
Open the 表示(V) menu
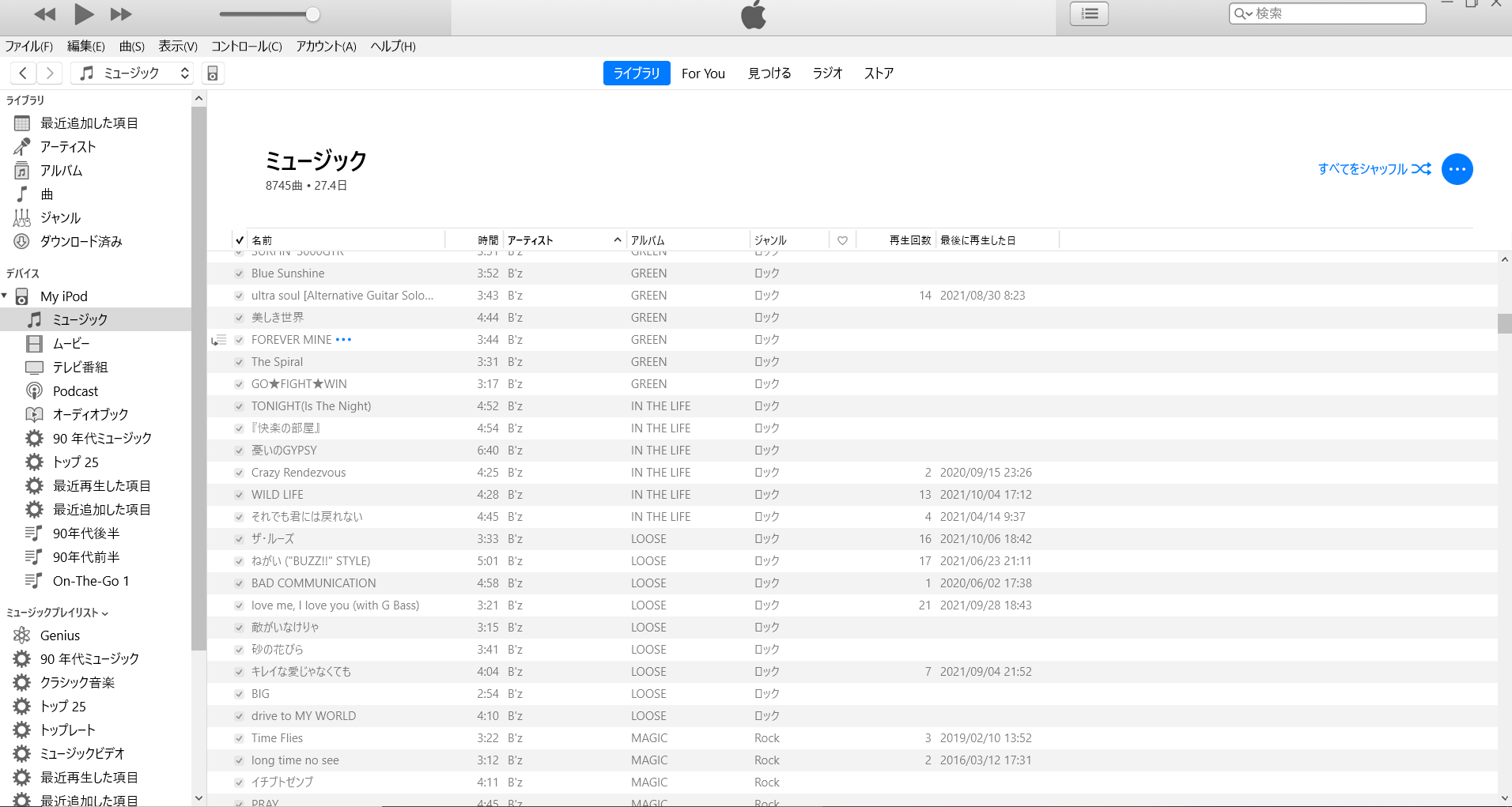click(x=178, y=46)
